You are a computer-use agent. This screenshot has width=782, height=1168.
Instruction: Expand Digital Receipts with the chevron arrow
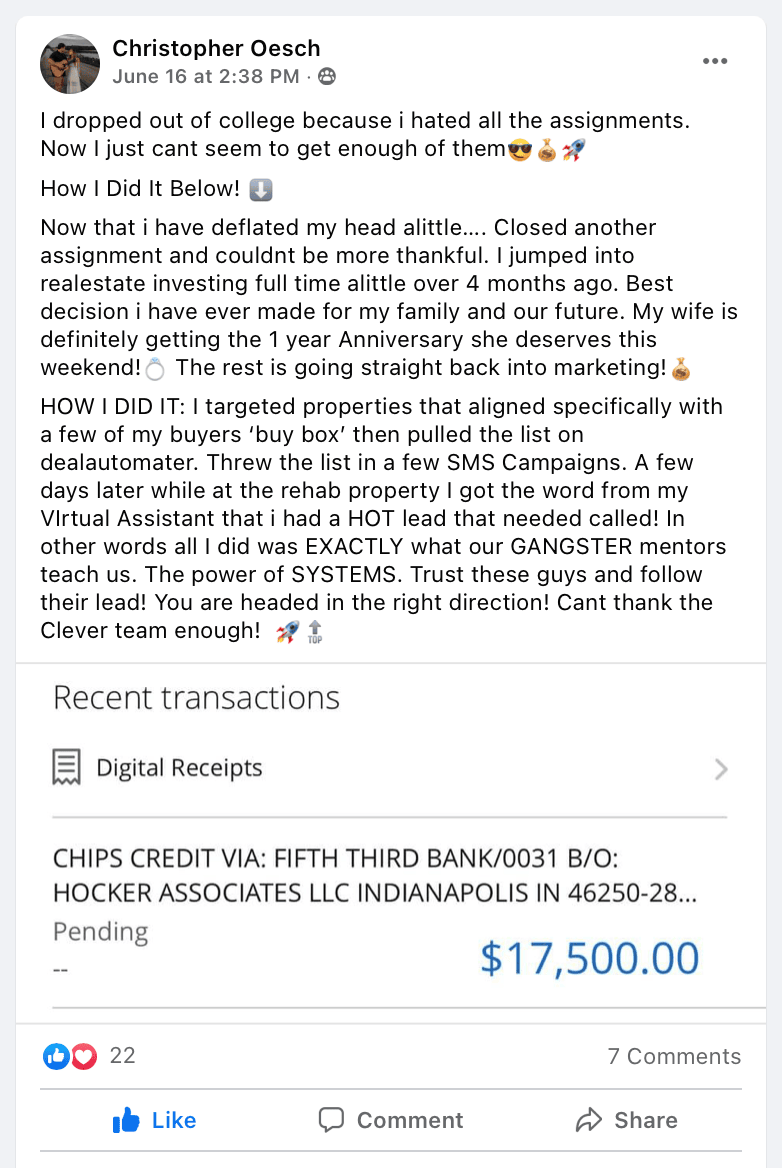coord(720,769)
